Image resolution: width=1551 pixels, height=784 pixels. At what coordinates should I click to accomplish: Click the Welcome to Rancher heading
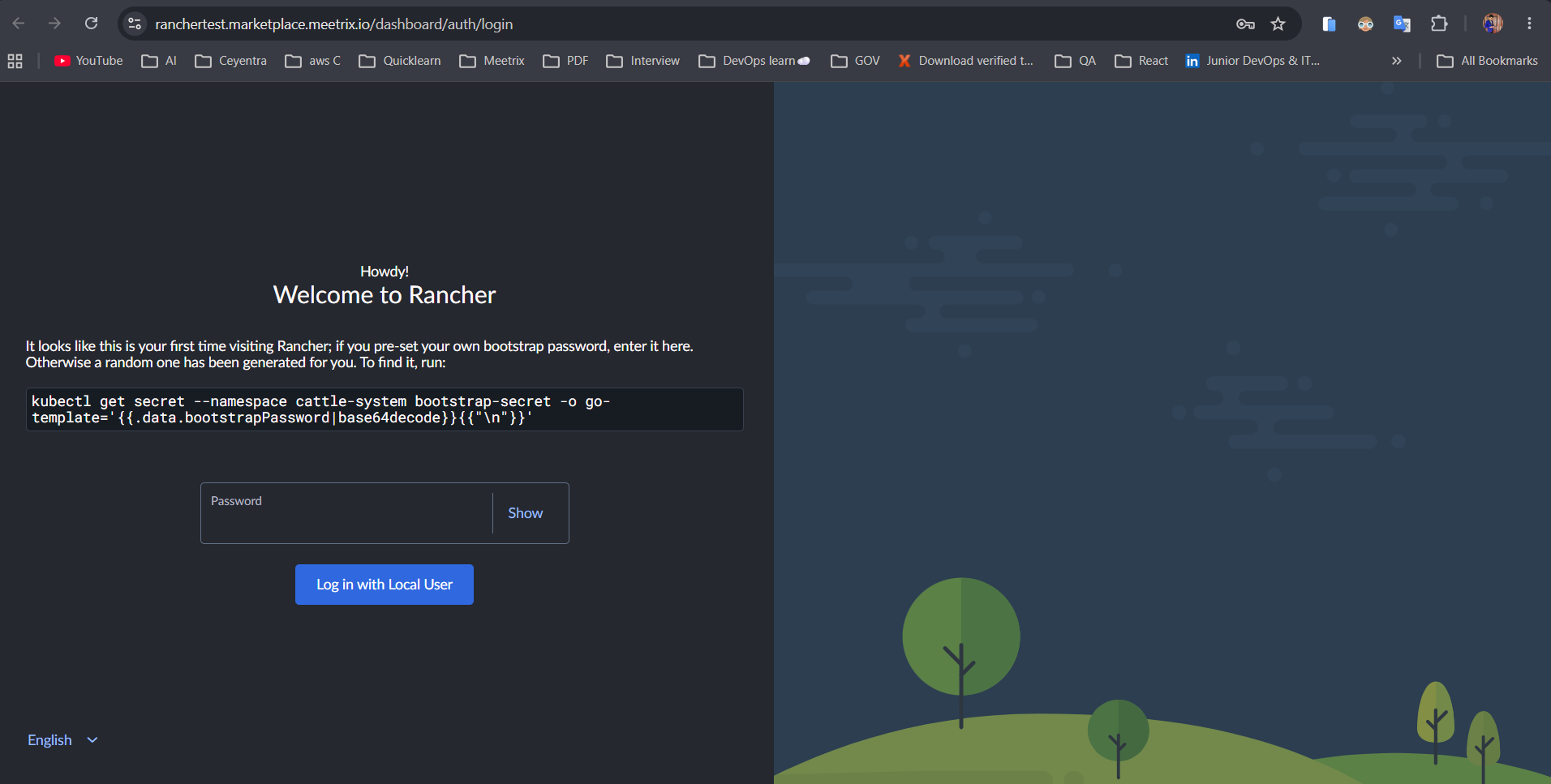(x=385, y=295)
